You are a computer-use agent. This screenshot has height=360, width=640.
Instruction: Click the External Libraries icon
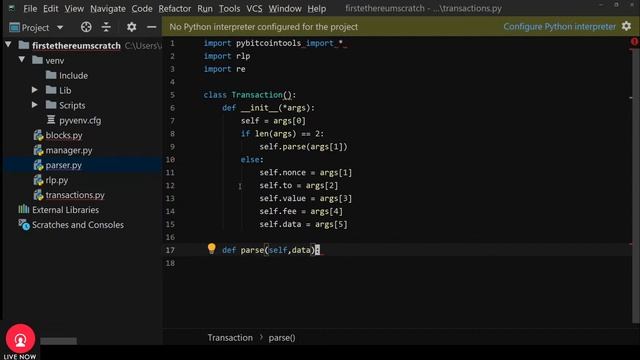(24, 209)
